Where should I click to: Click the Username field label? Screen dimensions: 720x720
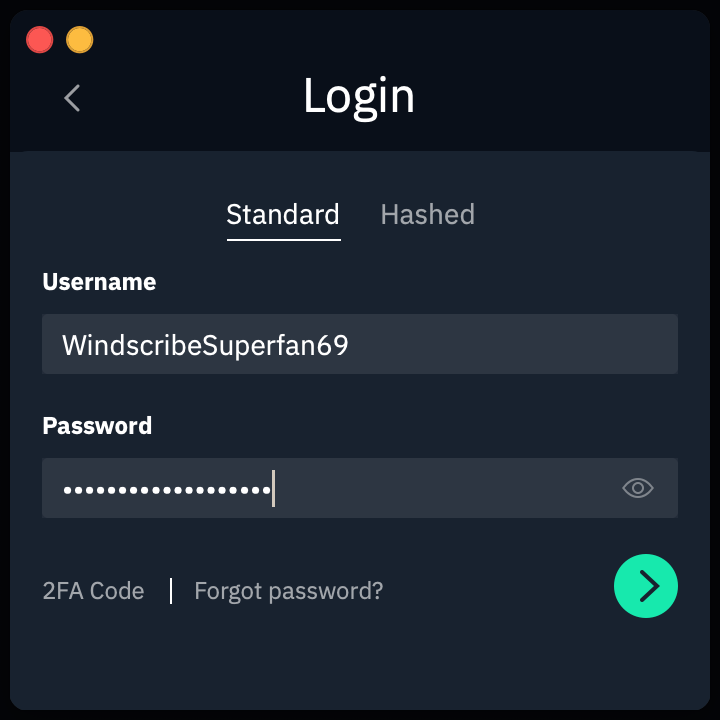click(x=99, y=282)
